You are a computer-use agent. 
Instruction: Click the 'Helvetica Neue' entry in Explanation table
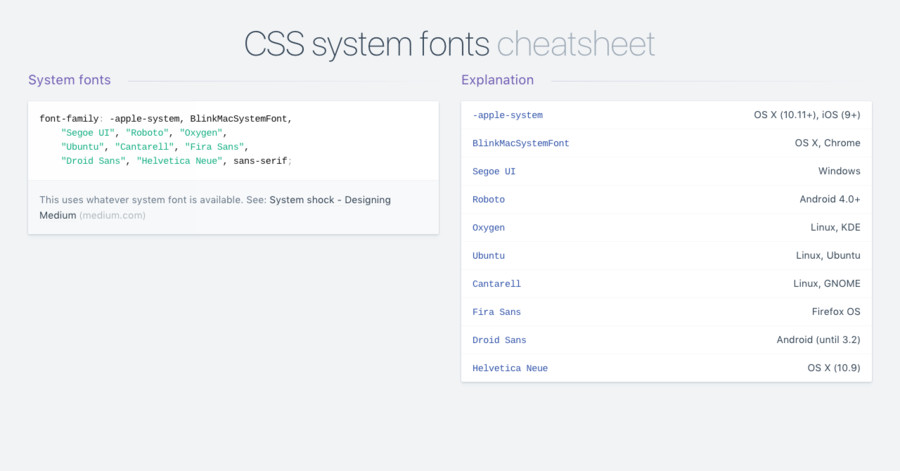(510, 368)
